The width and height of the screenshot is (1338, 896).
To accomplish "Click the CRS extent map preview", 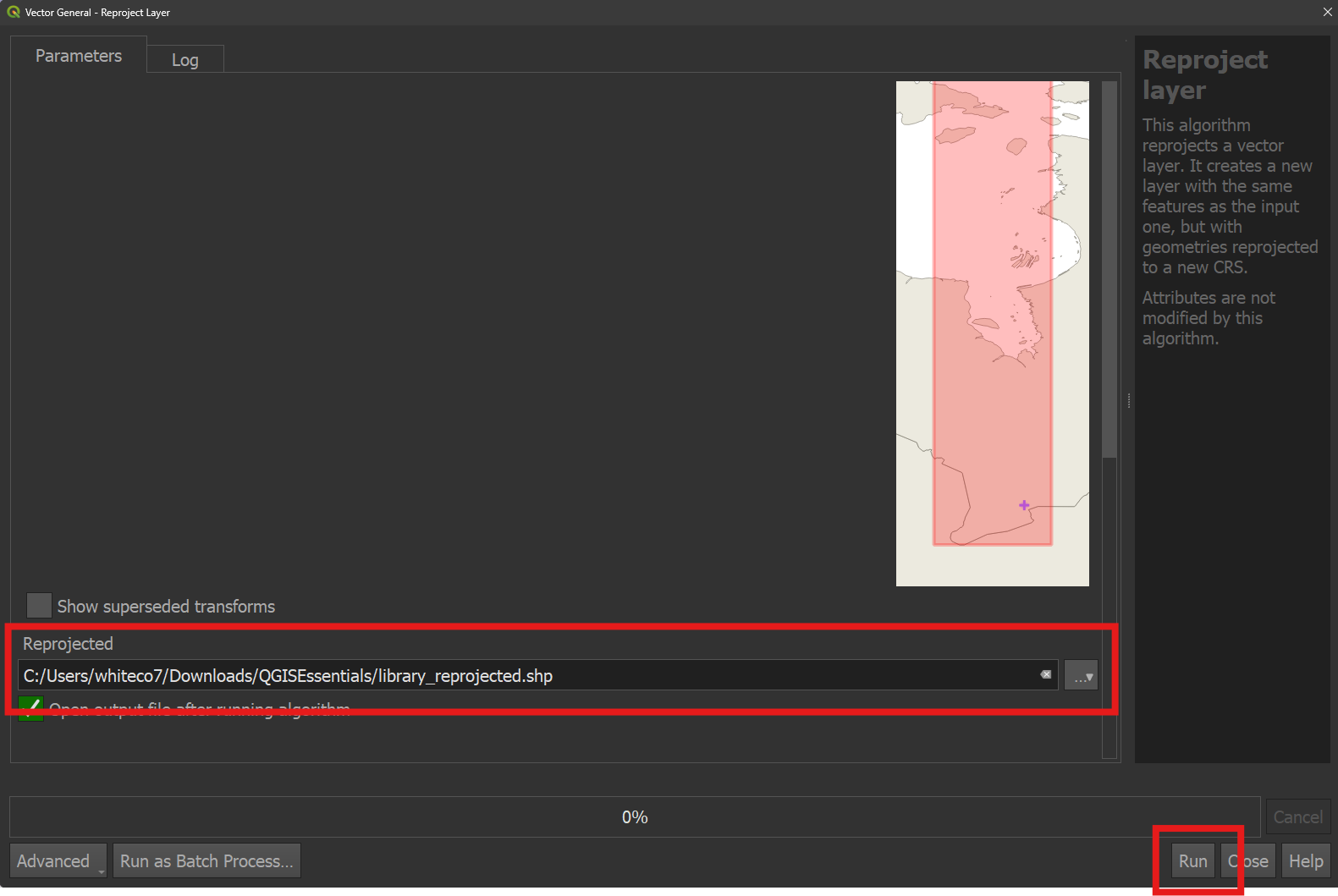I will [993, 333].
